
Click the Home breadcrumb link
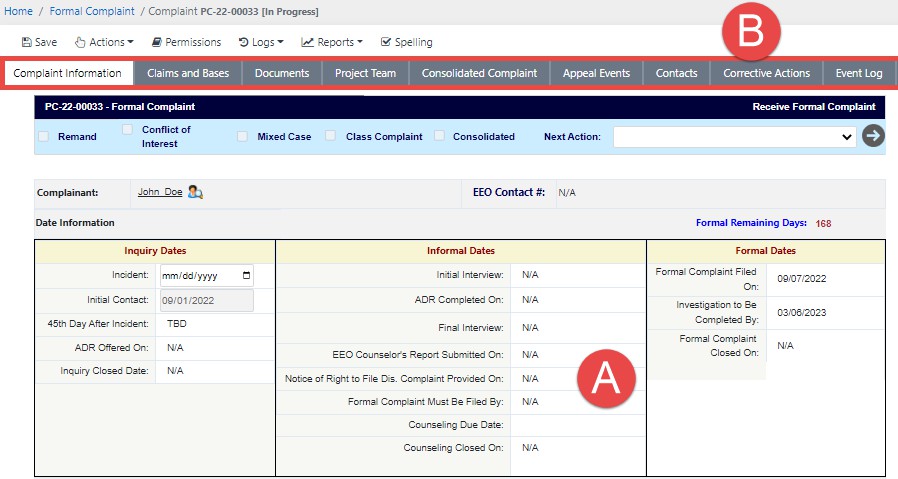(x=18, y=11)
